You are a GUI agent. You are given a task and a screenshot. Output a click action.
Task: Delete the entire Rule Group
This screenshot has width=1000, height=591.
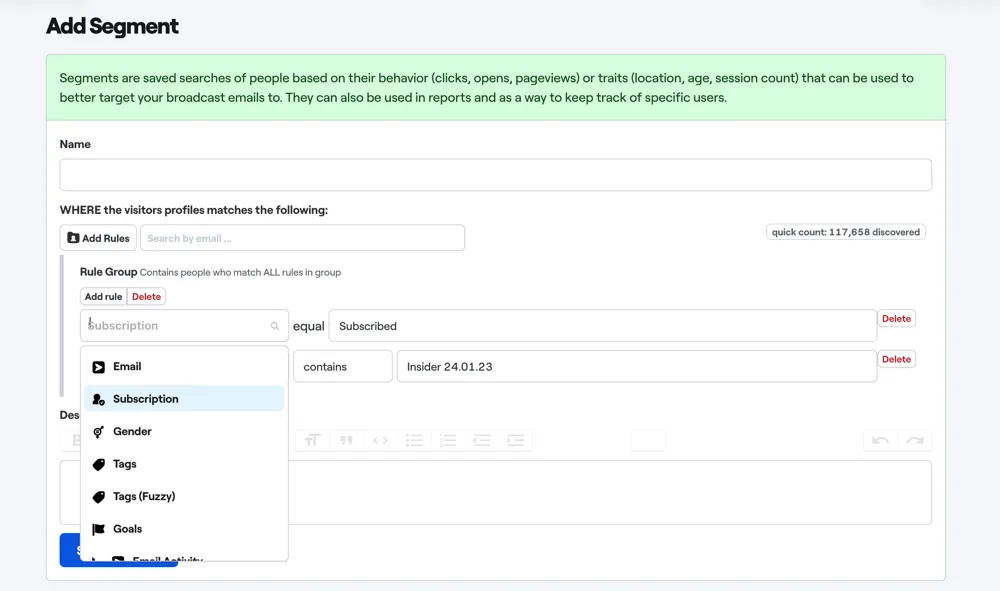click(146, 297)
